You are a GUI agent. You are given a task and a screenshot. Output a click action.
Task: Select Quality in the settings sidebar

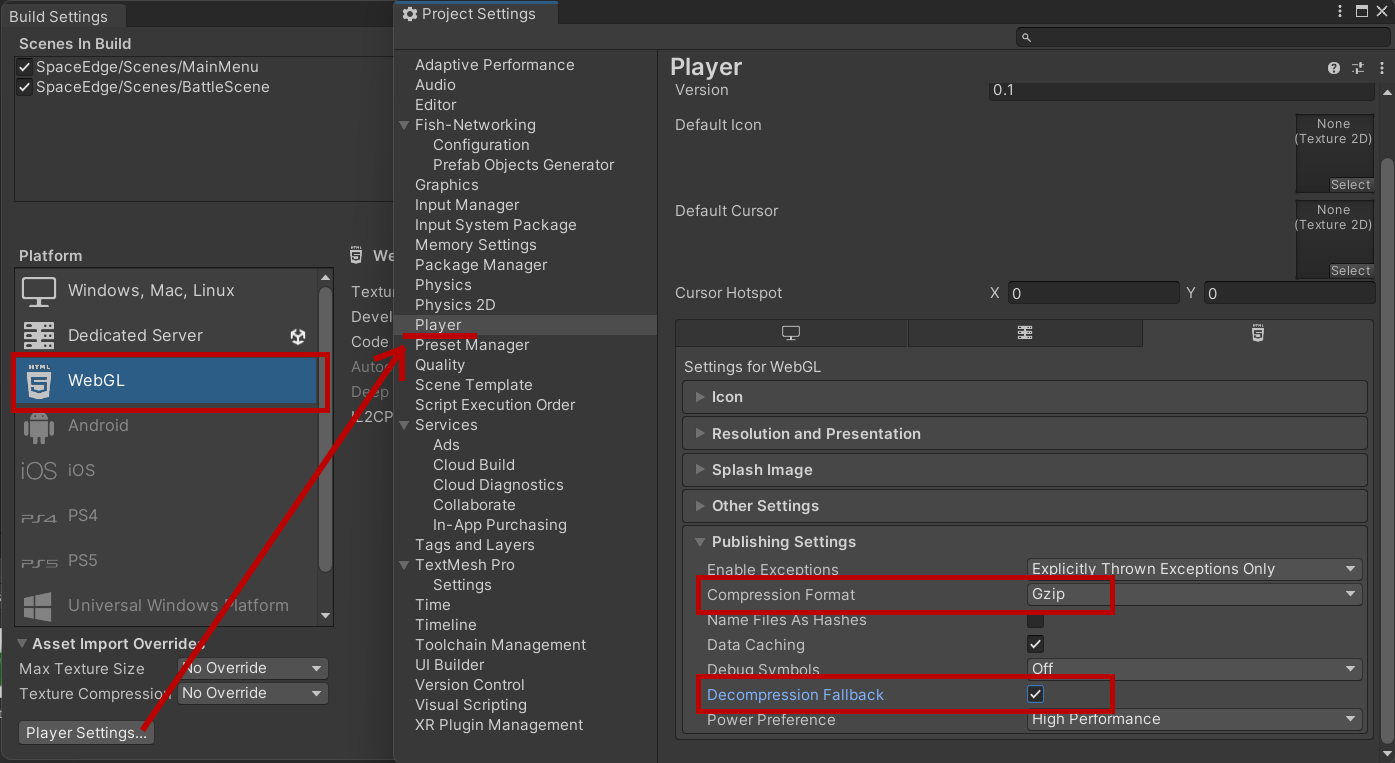point(440,365)
